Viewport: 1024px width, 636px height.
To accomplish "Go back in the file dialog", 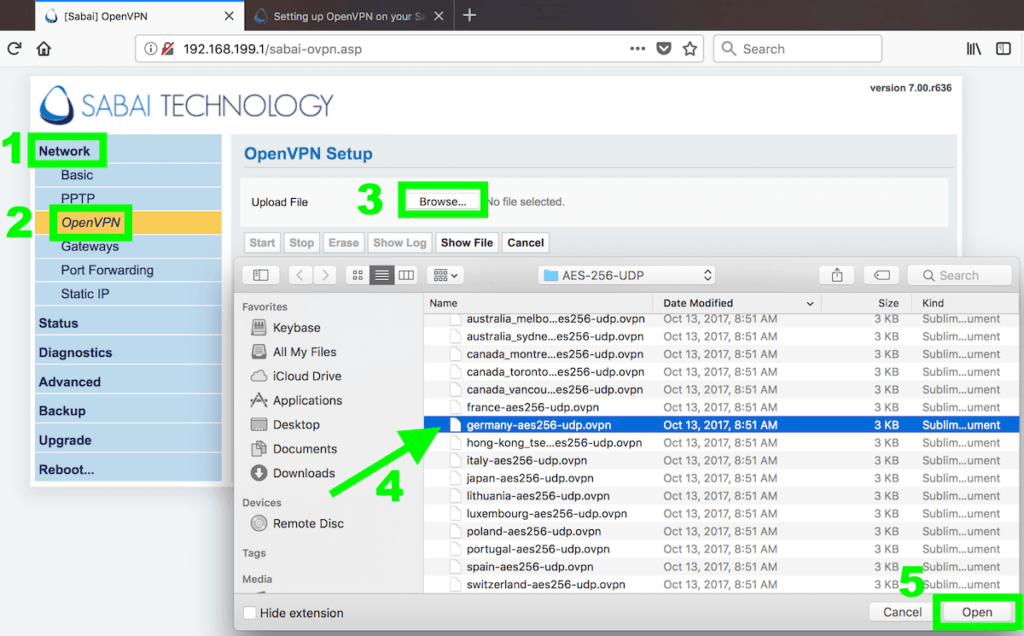I will [x=300, y=275].
